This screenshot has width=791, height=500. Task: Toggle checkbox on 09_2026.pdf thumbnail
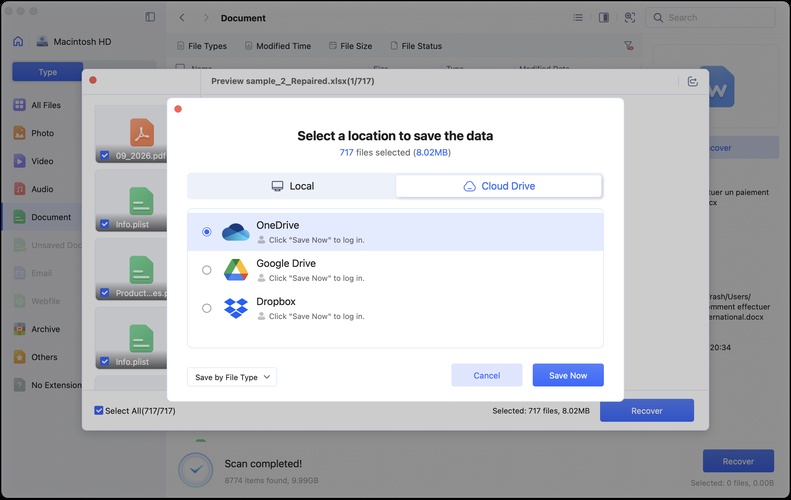[x=104, y=155]
